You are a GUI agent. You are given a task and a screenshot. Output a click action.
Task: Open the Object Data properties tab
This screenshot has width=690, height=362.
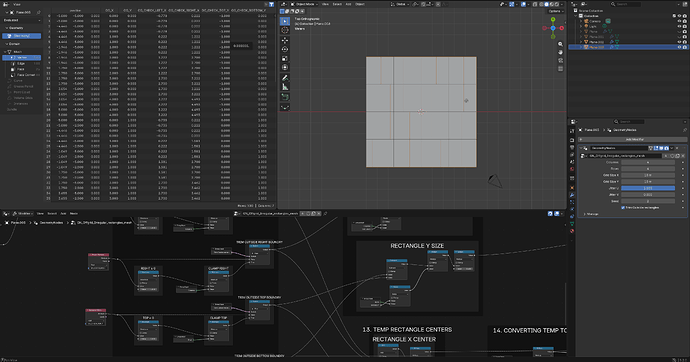pos(572,224)
